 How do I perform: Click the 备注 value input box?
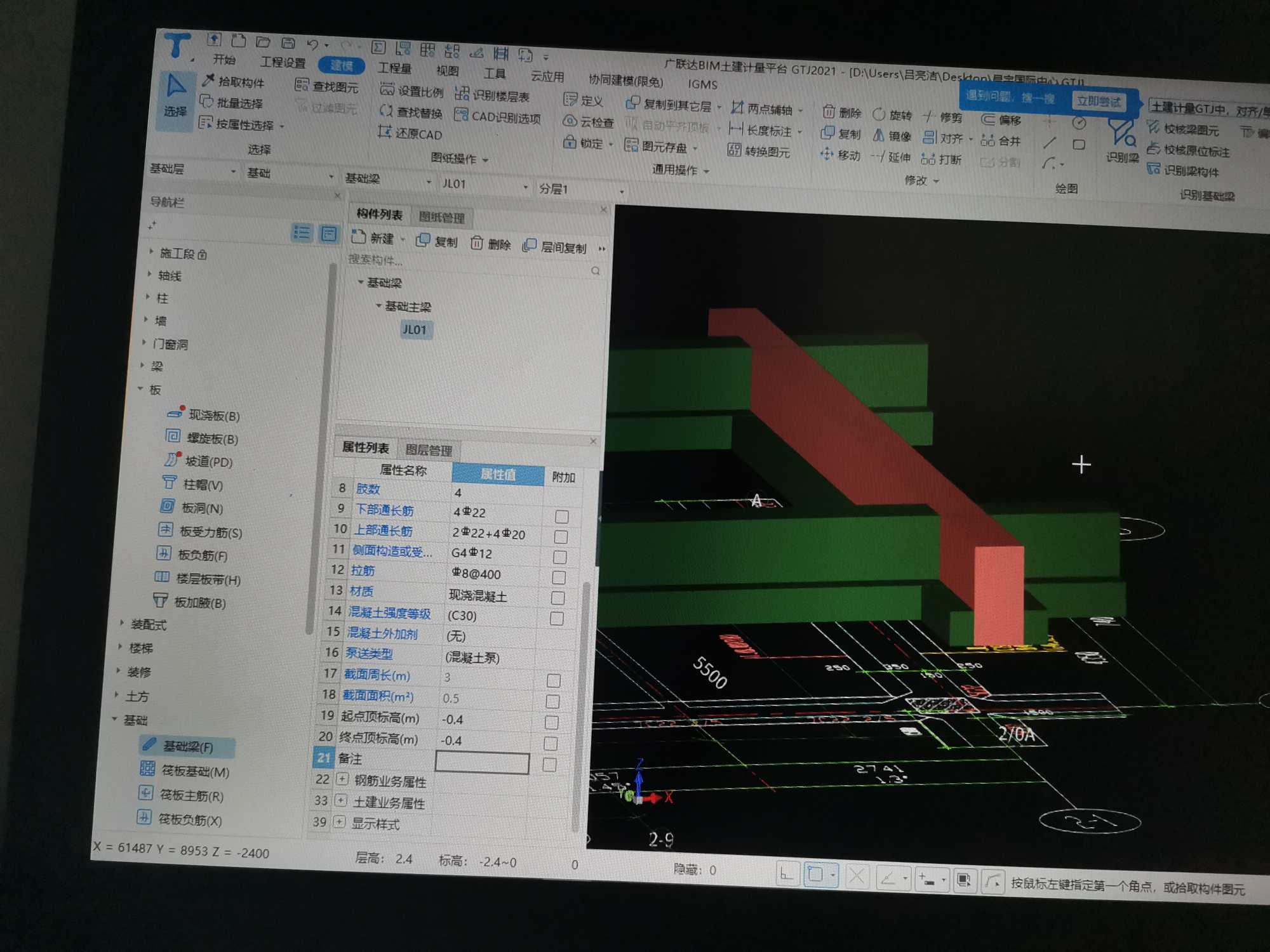coord(482,763)
